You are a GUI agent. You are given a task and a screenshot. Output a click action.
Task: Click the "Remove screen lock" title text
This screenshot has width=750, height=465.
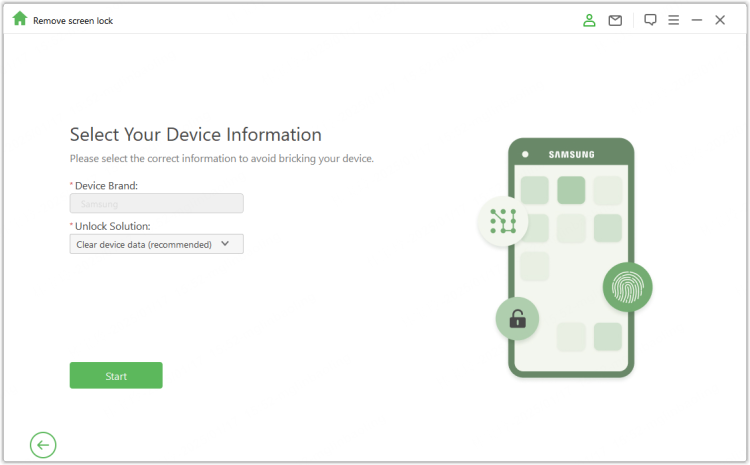(73, 20)
